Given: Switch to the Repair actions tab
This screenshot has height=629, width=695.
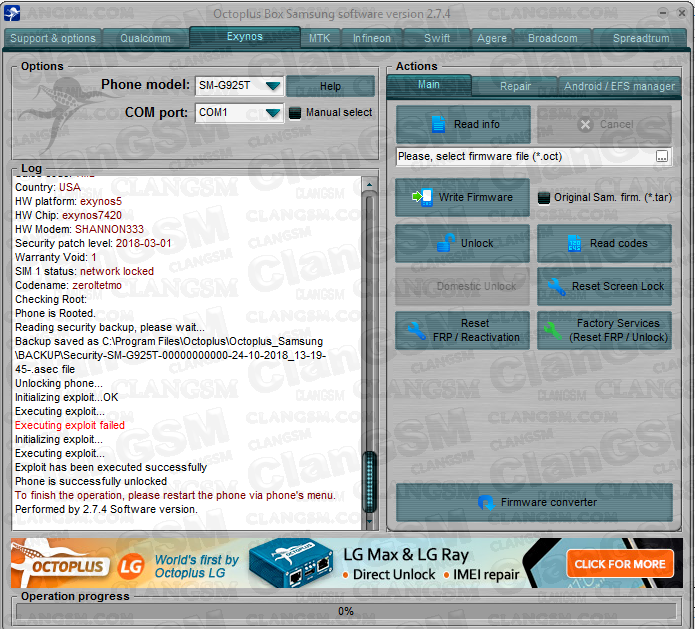Looking at the screenshot, I should pyautogui.click(x=515, y=86).
